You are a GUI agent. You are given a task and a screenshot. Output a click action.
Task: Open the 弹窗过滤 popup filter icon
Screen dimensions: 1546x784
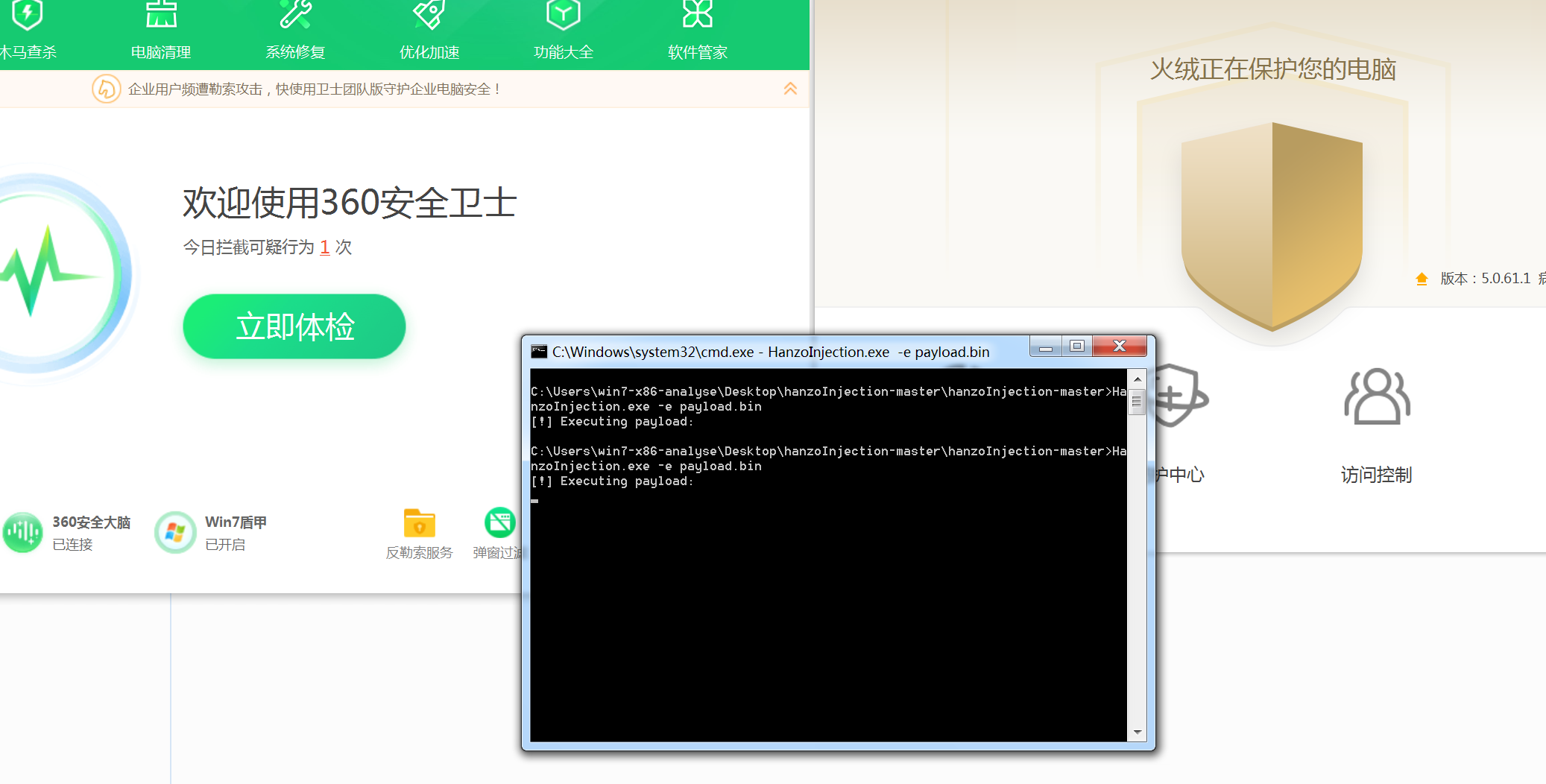tap(499, 522)
